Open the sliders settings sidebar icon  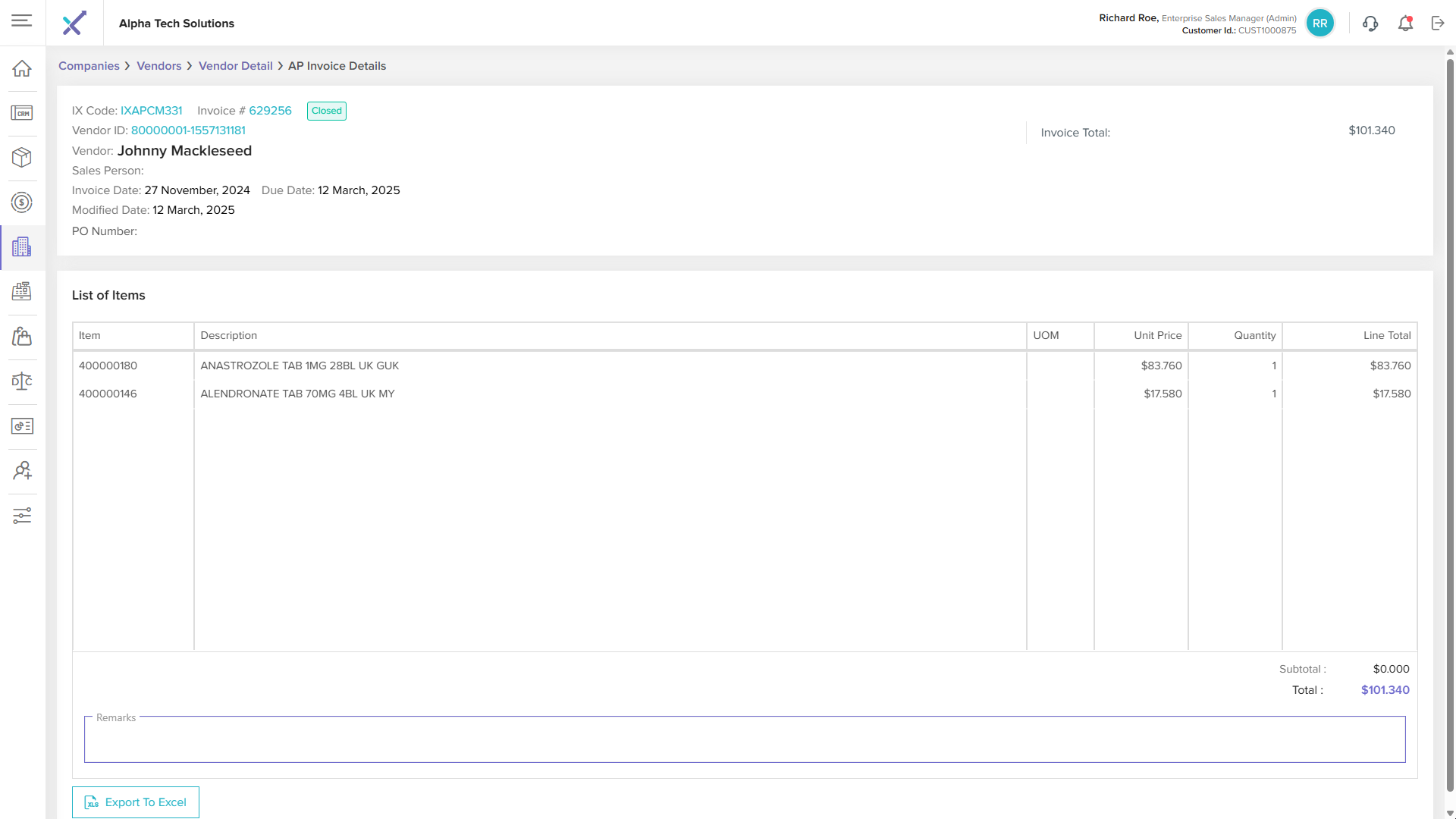[22, 516]
